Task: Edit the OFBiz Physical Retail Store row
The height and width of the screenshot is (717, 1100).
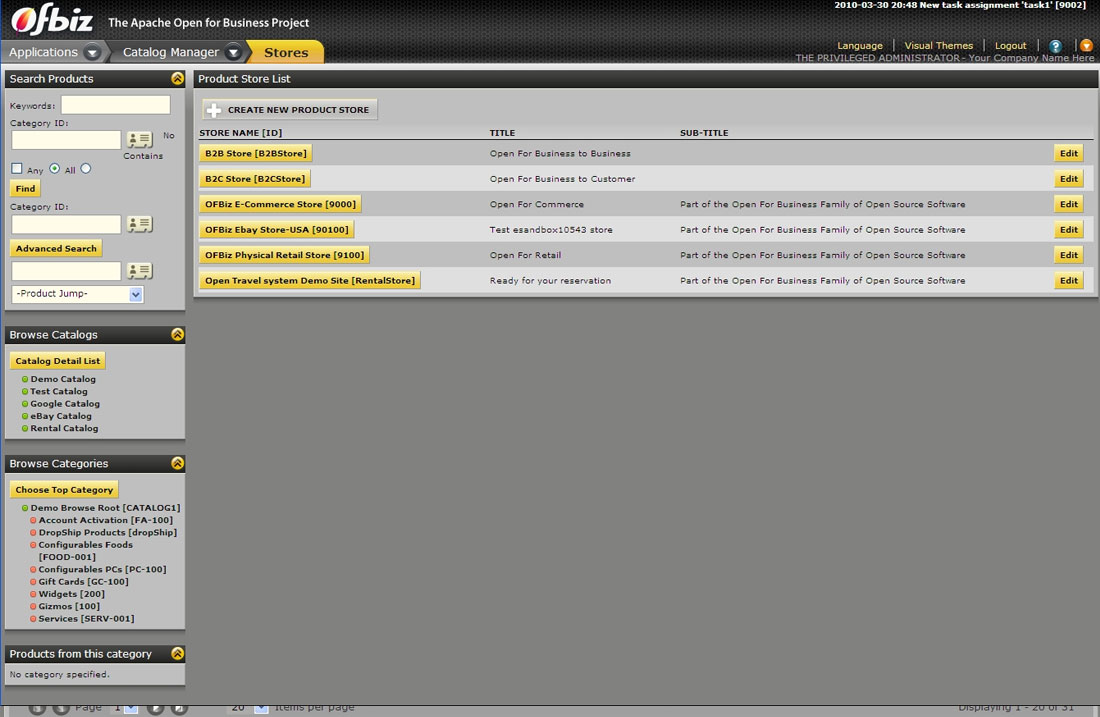Action: pyautogui.click(x=1068, y=255)
